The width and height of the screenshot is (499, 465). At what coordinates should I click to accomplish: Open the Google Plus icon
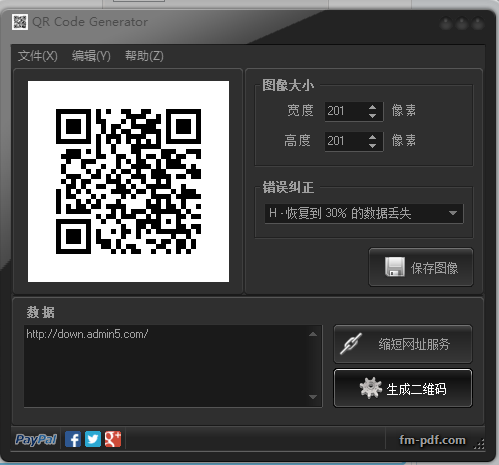click(x=113, y=439)
